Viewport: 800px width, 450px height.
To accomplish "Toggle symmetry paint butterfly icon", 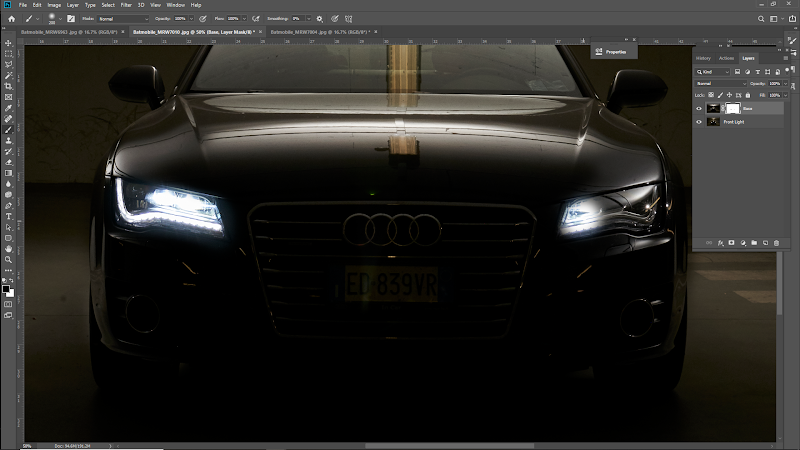I will 349,19.
